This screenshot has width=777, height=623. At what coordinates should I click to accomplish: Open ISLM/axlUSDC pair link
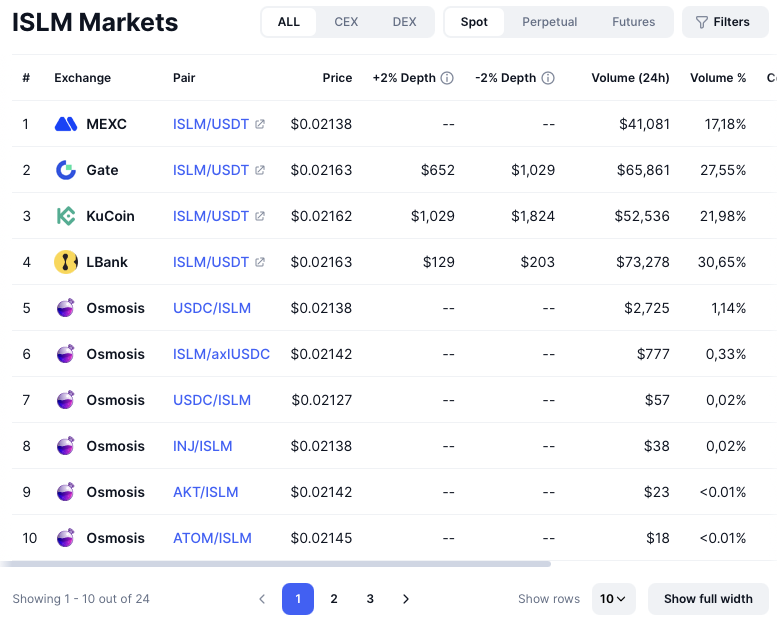[x=221, y=354]
